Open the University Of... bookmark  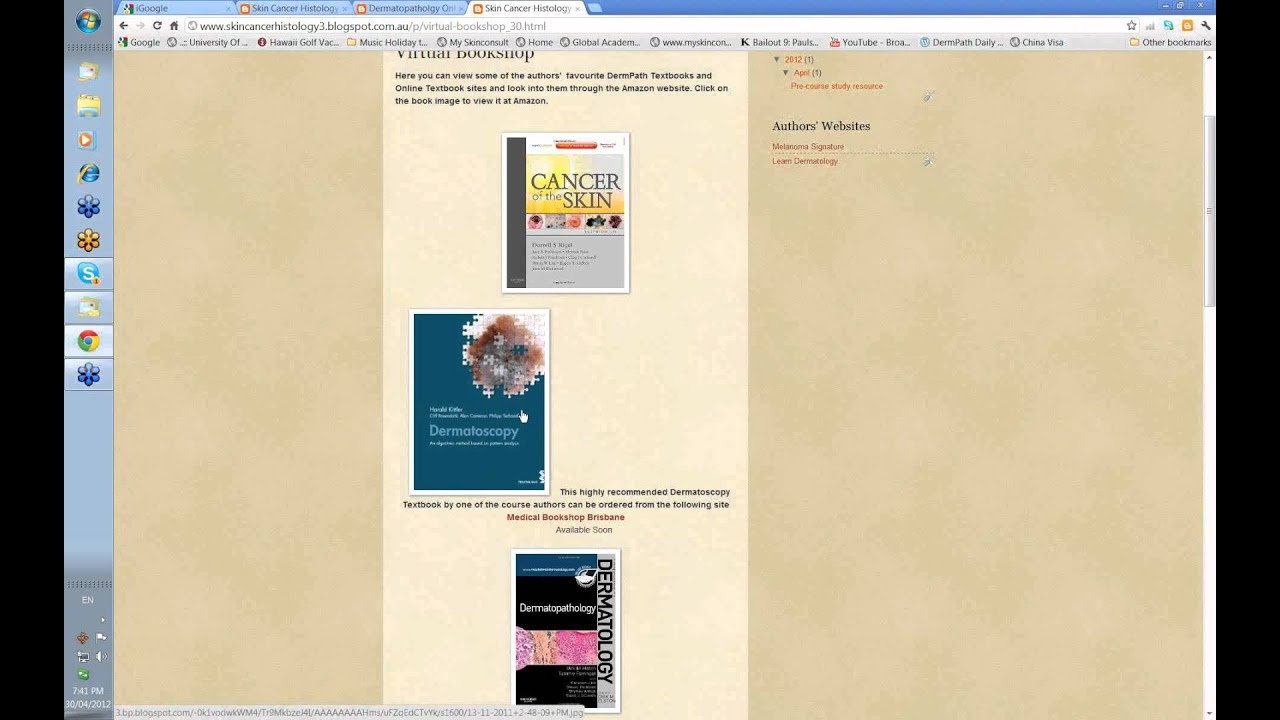point(208,43)
